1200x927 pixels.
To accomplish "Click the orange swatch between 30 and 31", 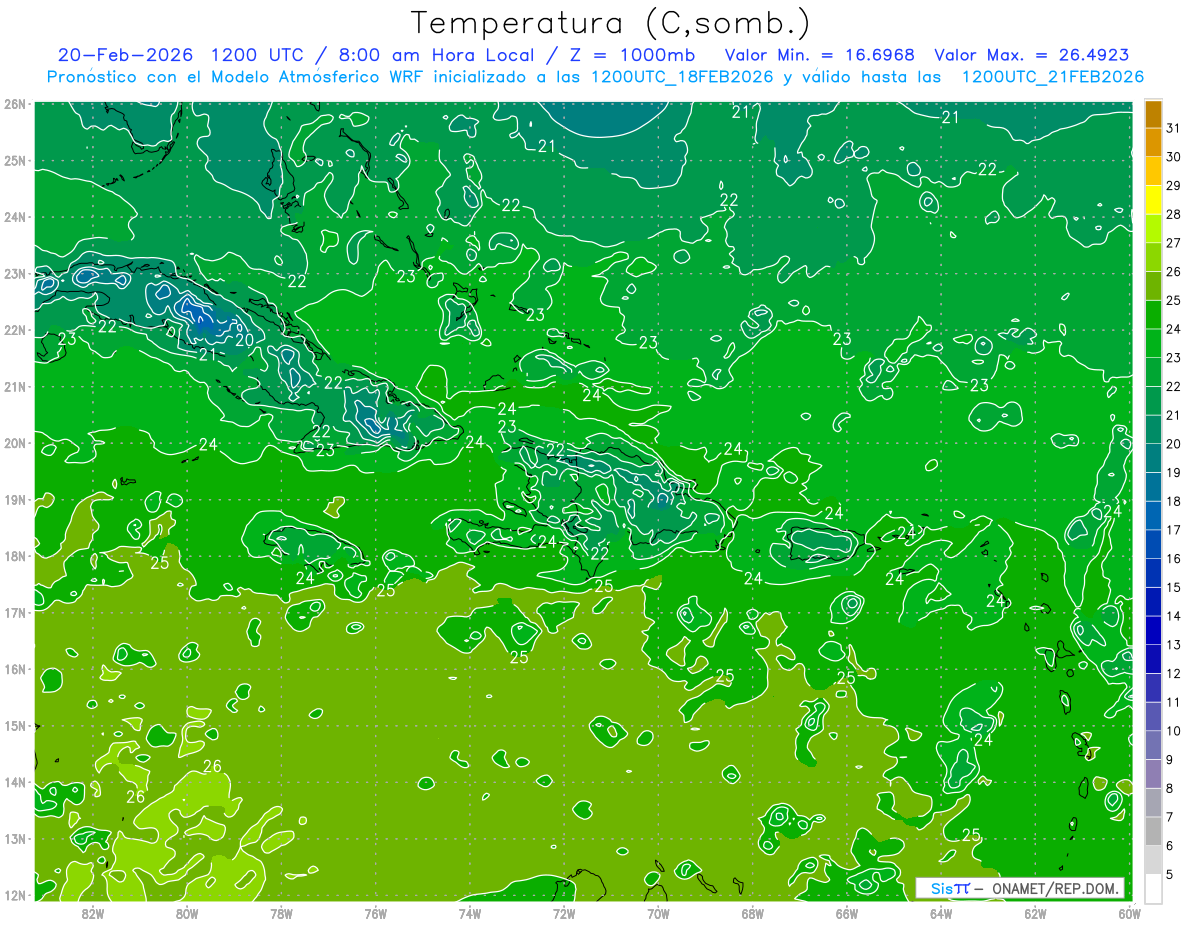I will (x=1153, y=143).
